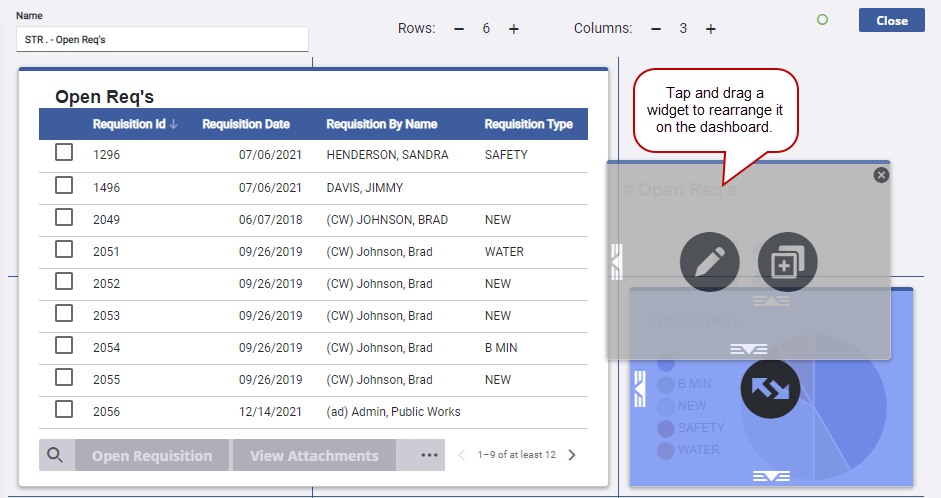The width and height of the screenshot is (941, 498).
Task: Click the left-edge resize handle on # Open Req's widget
Action: (616, 261)
